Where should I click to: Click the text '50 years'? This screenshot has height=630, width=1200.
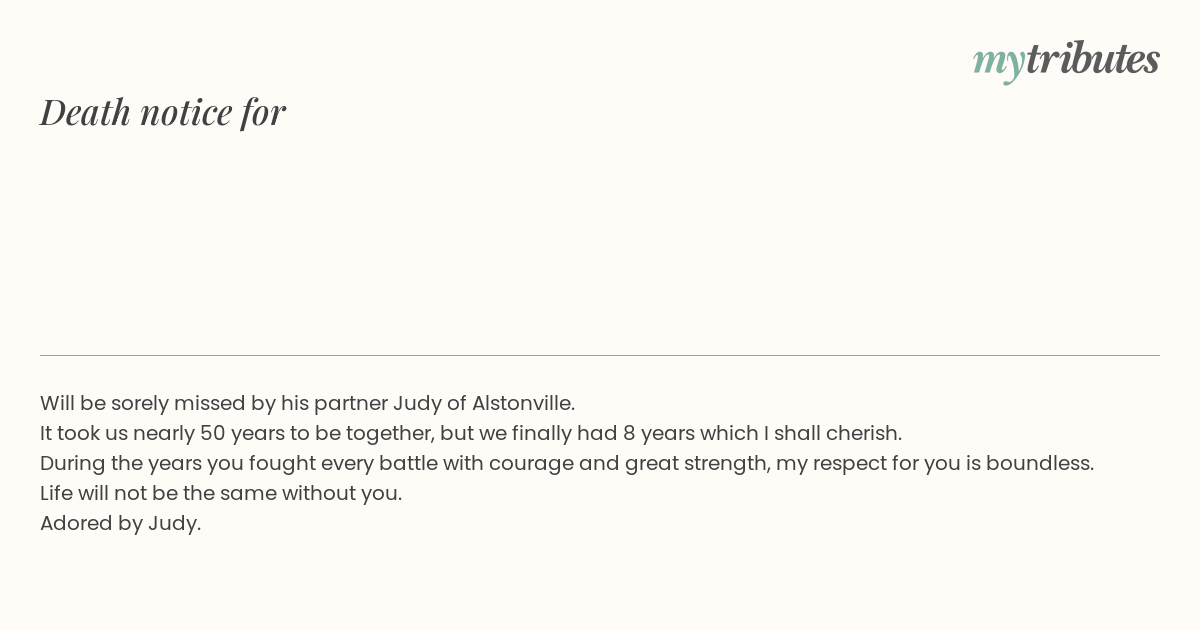(242, 433)
